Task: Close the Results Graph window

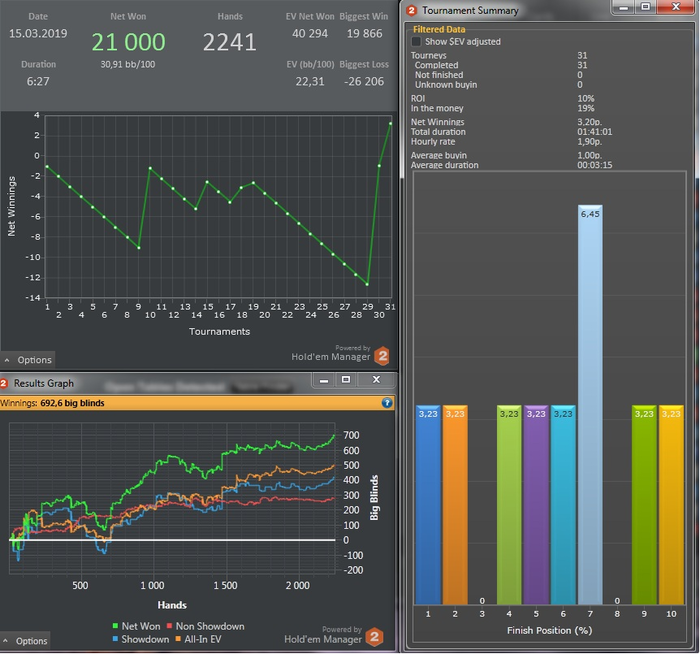Action: pos(376,380)
